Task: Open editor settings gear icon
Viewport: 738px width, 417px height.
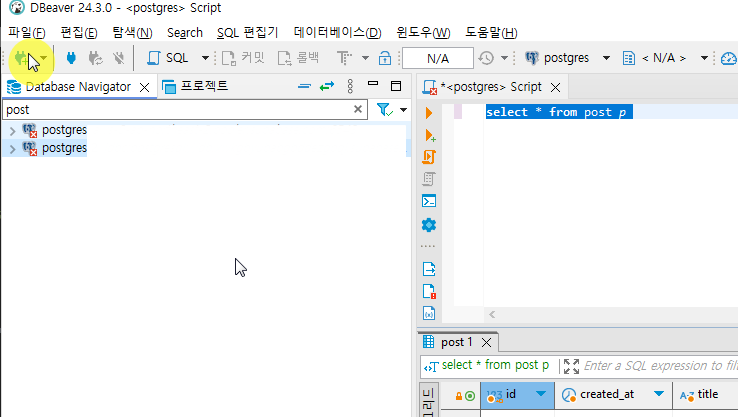Action: (429, 225)
